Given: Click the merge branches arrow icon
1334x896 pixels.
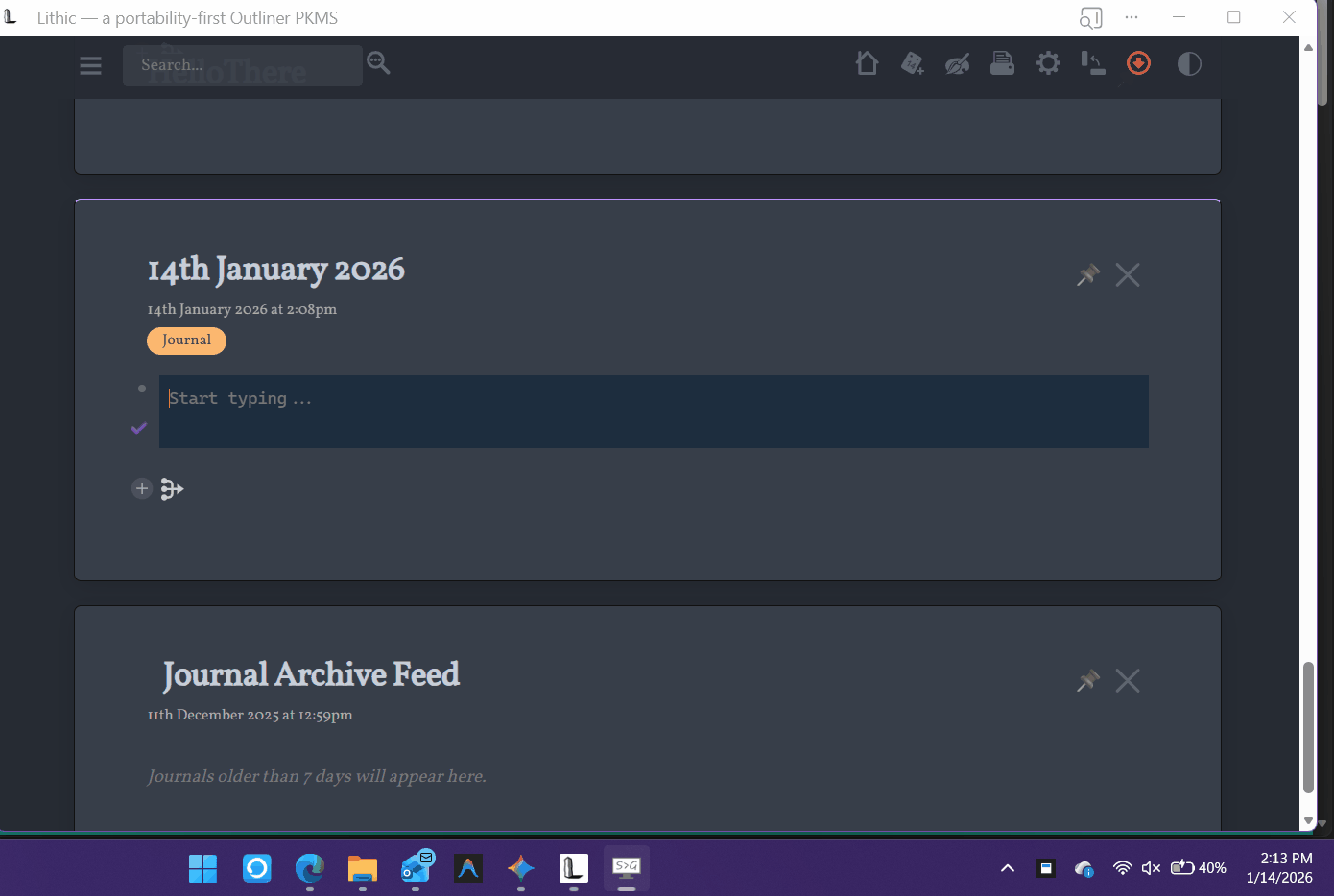Looking at the screenshot, I should point(172,489).
